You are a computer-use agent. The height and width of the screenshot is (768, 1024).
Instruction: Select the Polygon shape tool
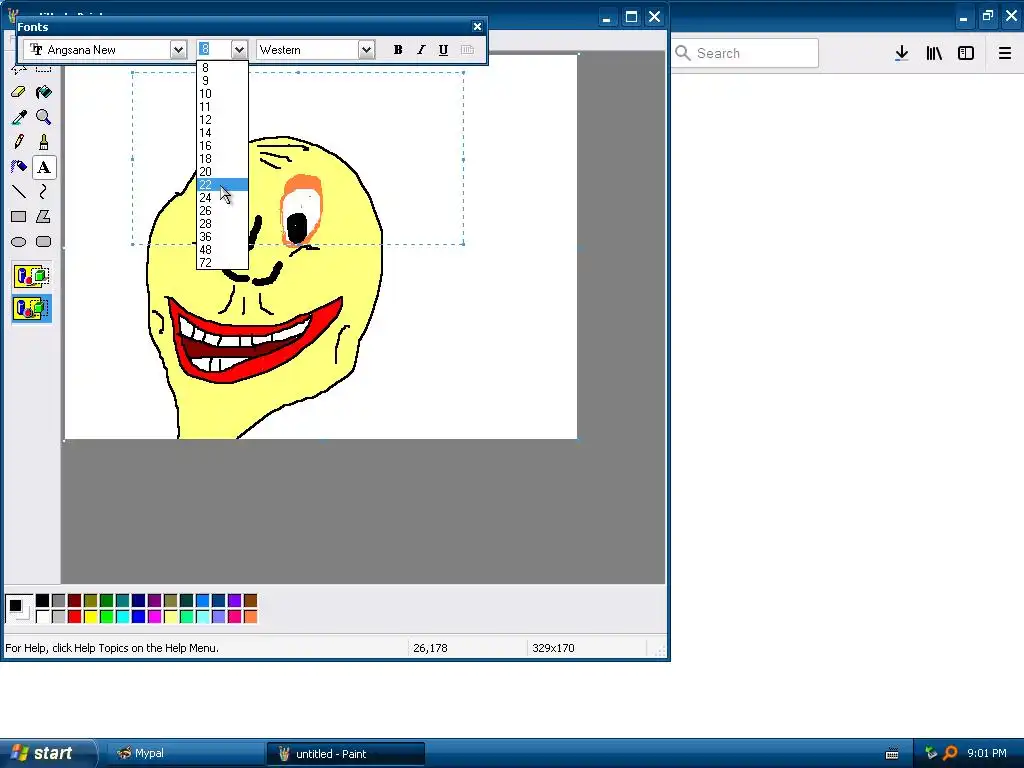pos(44,217)
